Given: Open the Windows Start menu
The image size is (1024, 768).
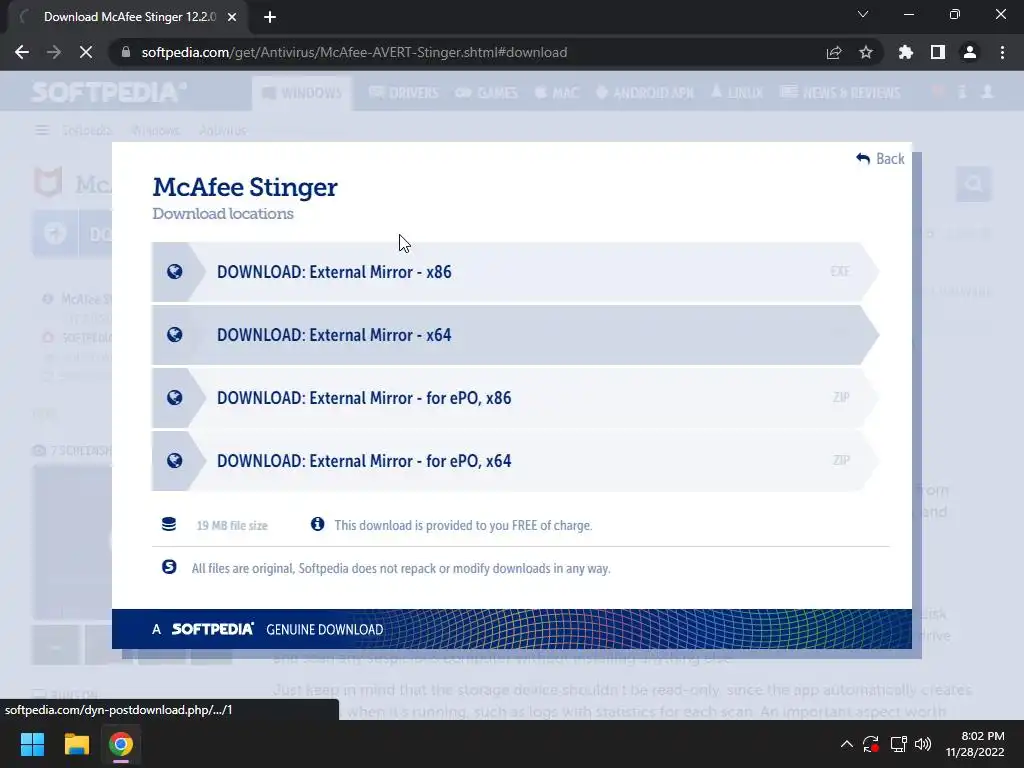Looking at the screenshot, I should click(x=32, y=744).
